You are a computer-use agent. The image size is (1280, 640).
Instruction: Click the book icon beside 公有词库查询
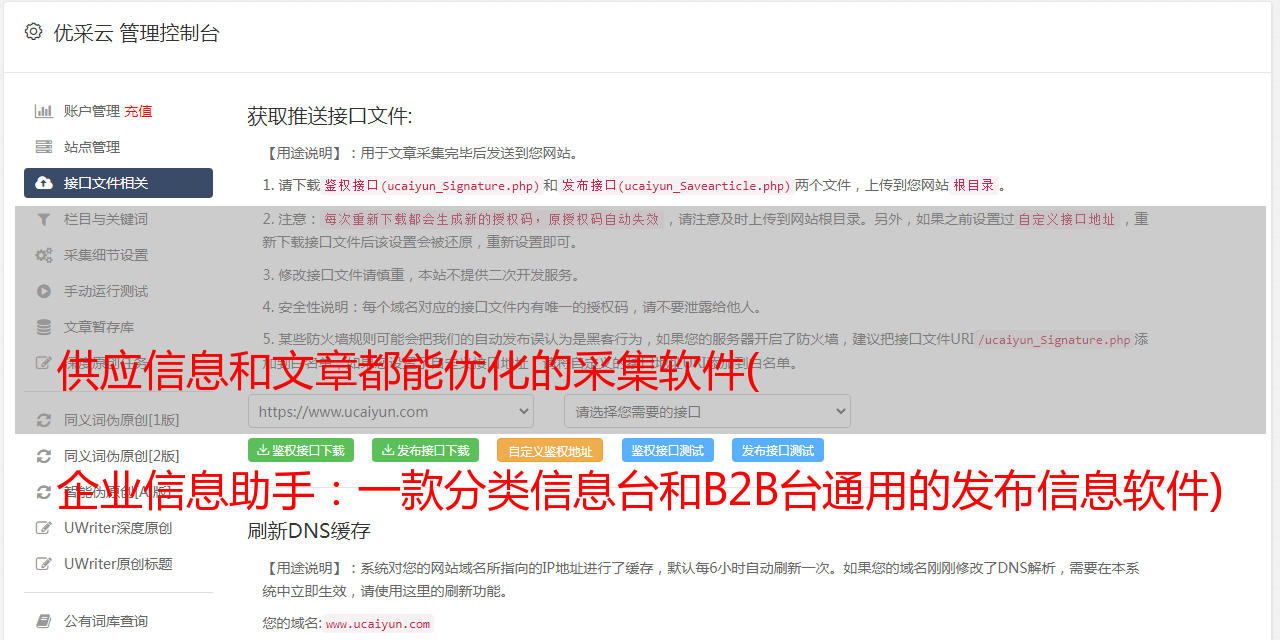[x=44, y=621]
